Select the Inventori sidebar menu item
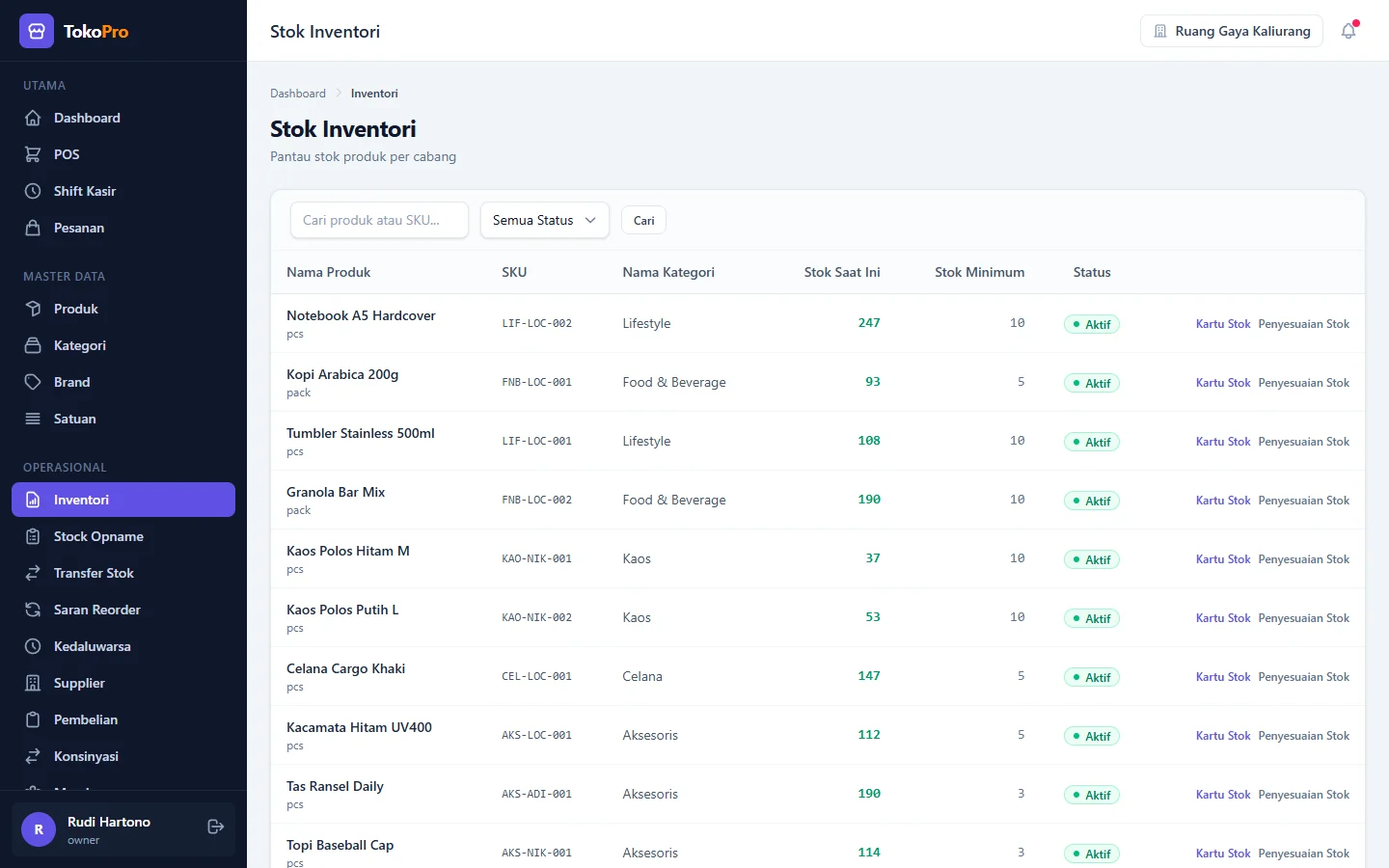Viewport: 1389px width, 868px height. (123, 500)
